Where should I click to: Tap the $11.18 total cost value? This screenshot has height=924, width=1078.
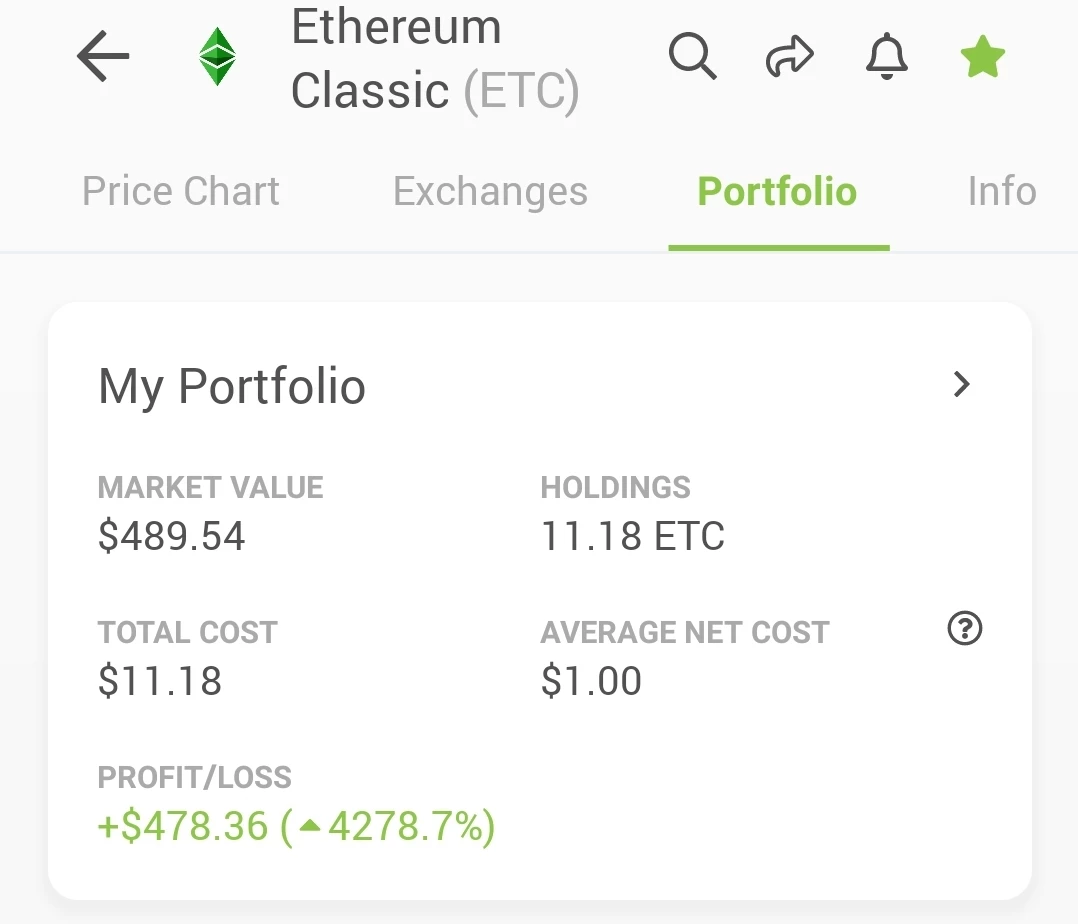(x=160, y=681)
